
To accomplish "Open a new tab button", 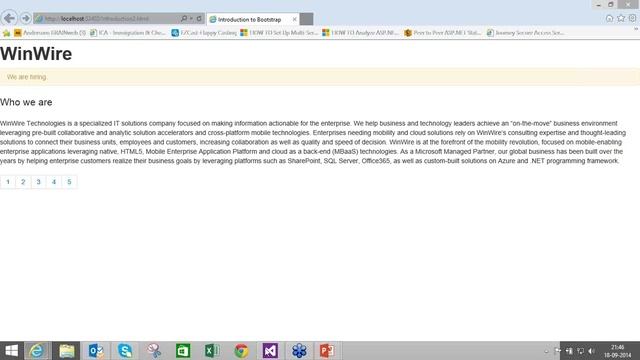I will (307, 19).
